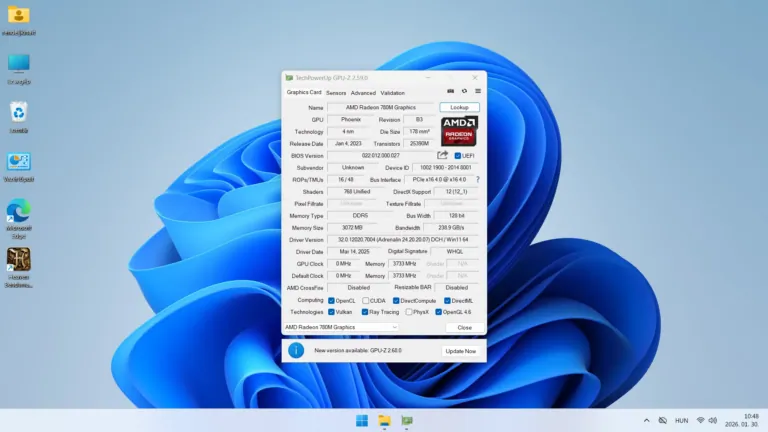
Task: Click the HUN language indicator
Action: (681, 421)
